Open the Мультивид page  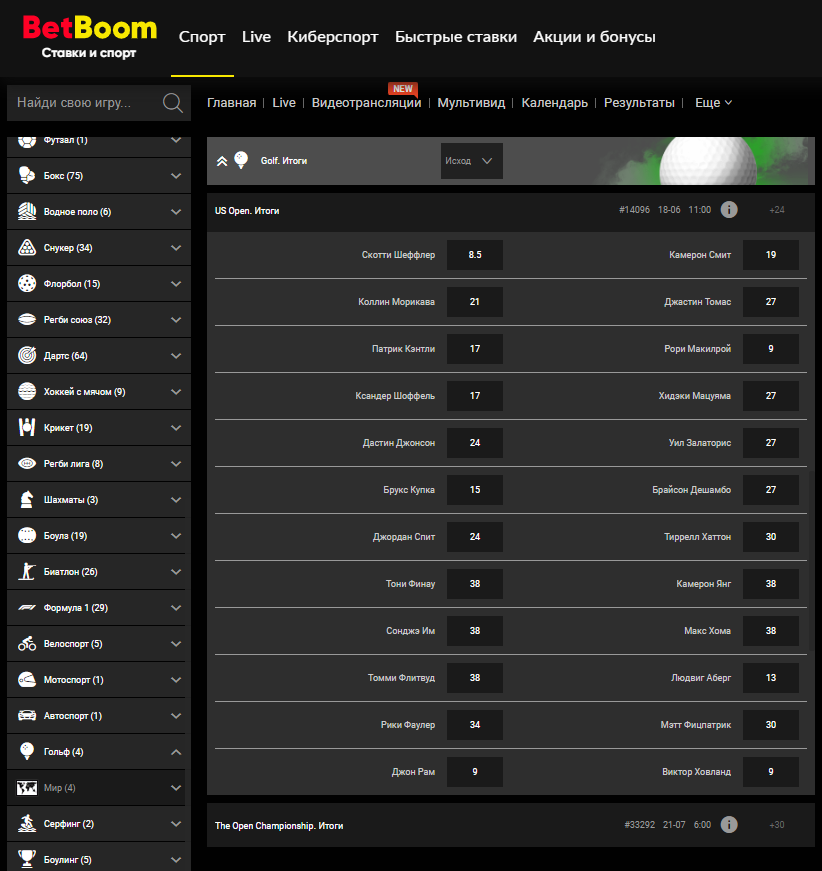tap(471, 103)
